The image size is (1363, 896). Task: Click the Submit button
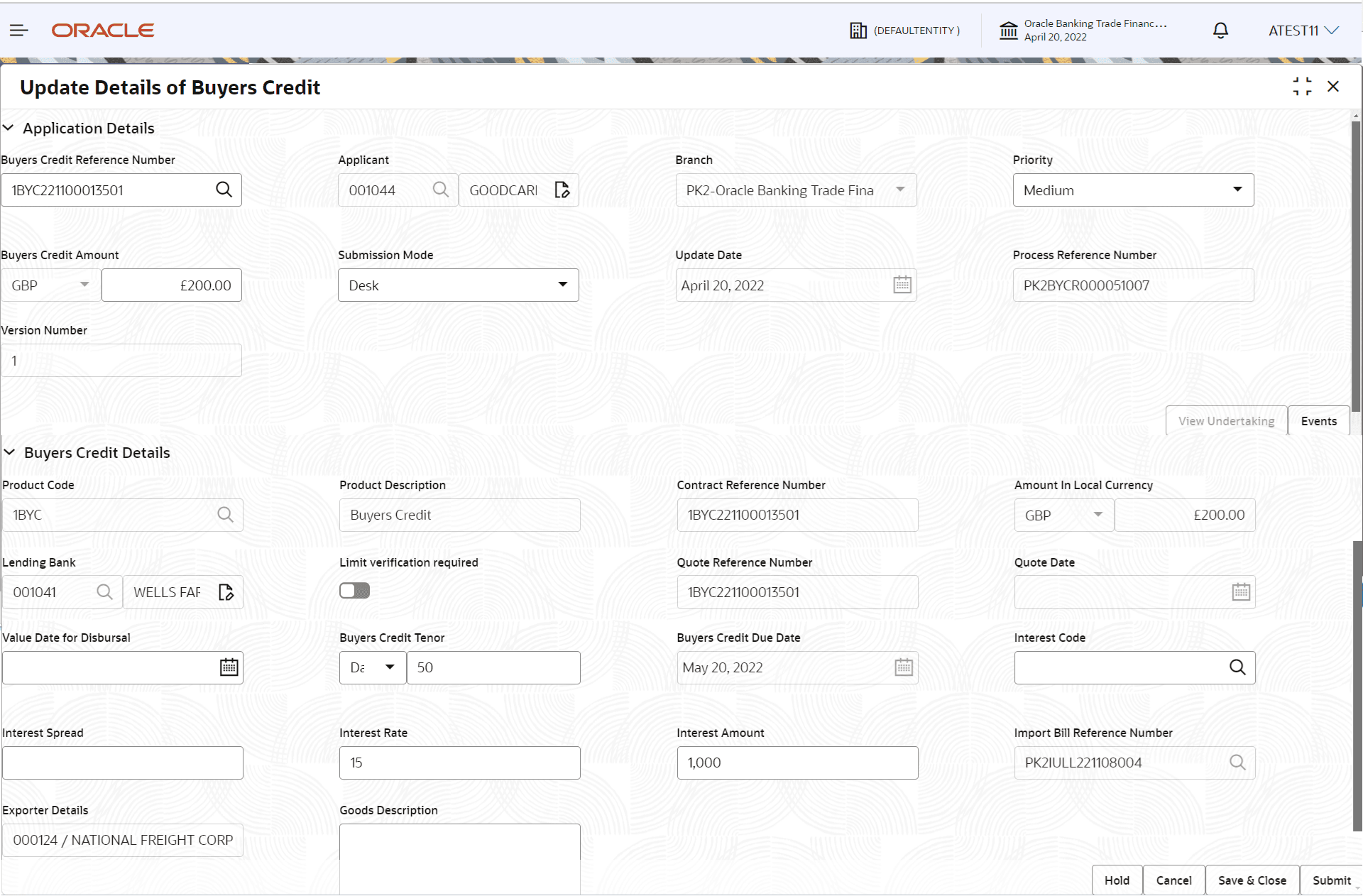pos(1332,880)
